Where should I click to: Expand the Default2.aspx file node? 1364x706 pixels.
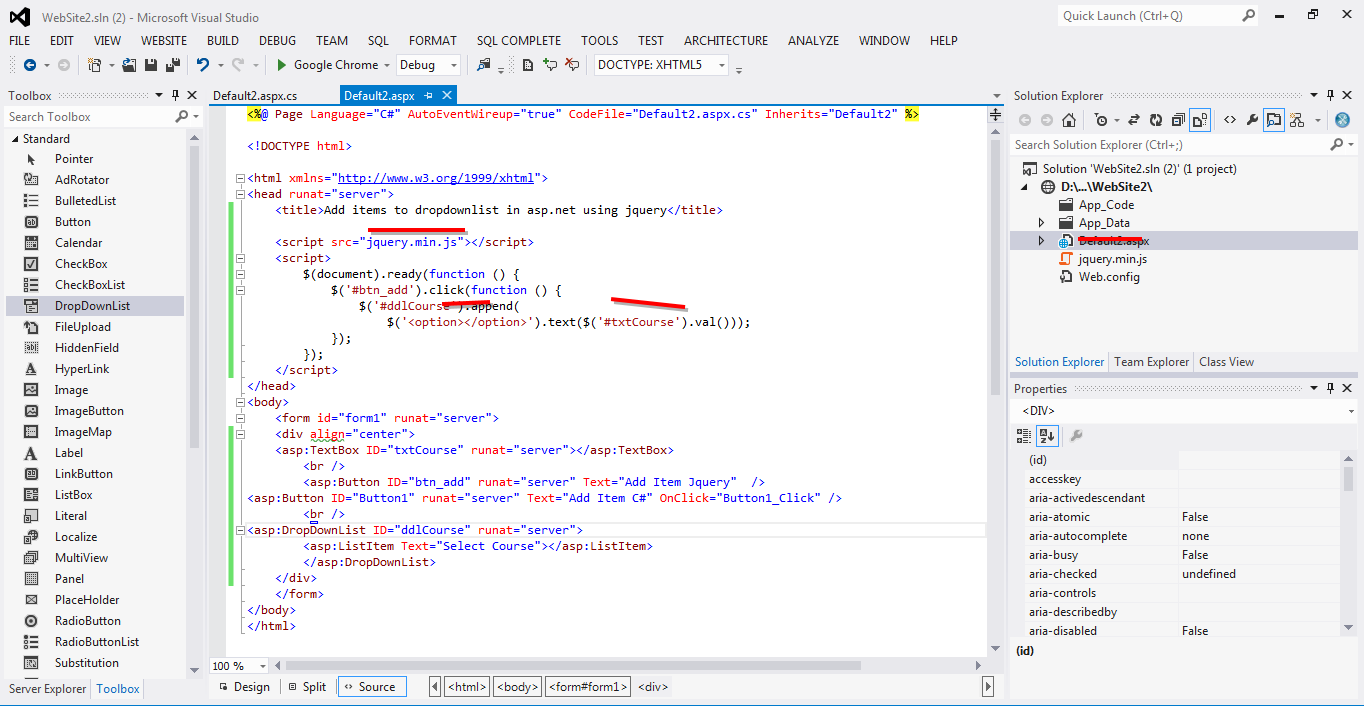1041,241
